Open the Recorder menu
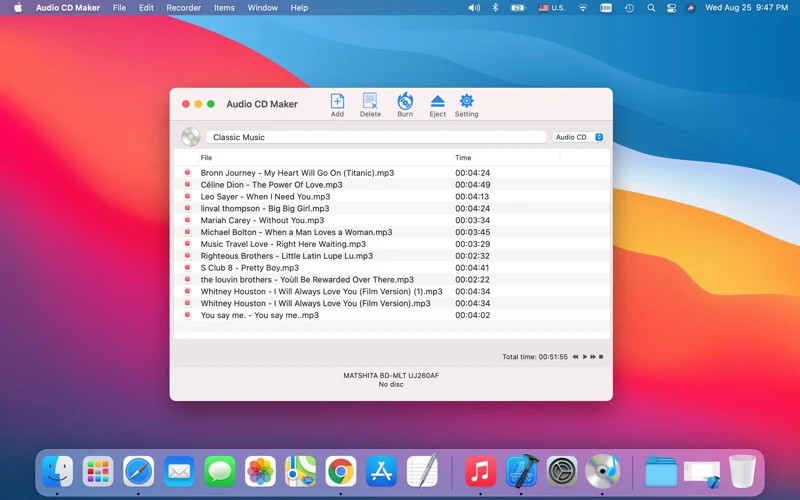The image size is (800, 500). [183, 8]
